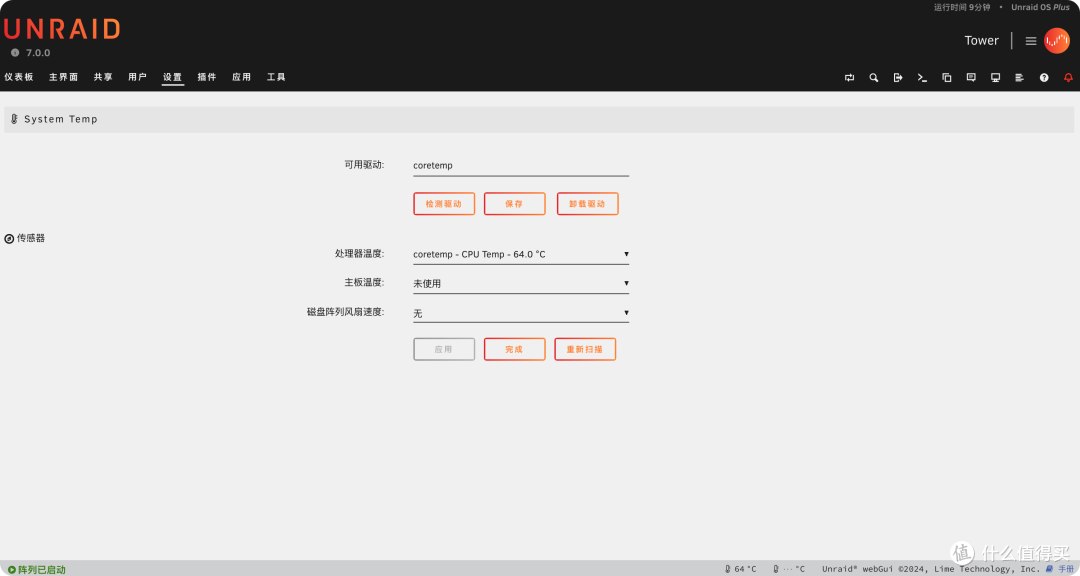Click the greyed 应用 apply button
Image resolution: width=1080 pixels, height=576 pixels.
tap(444, 349)
